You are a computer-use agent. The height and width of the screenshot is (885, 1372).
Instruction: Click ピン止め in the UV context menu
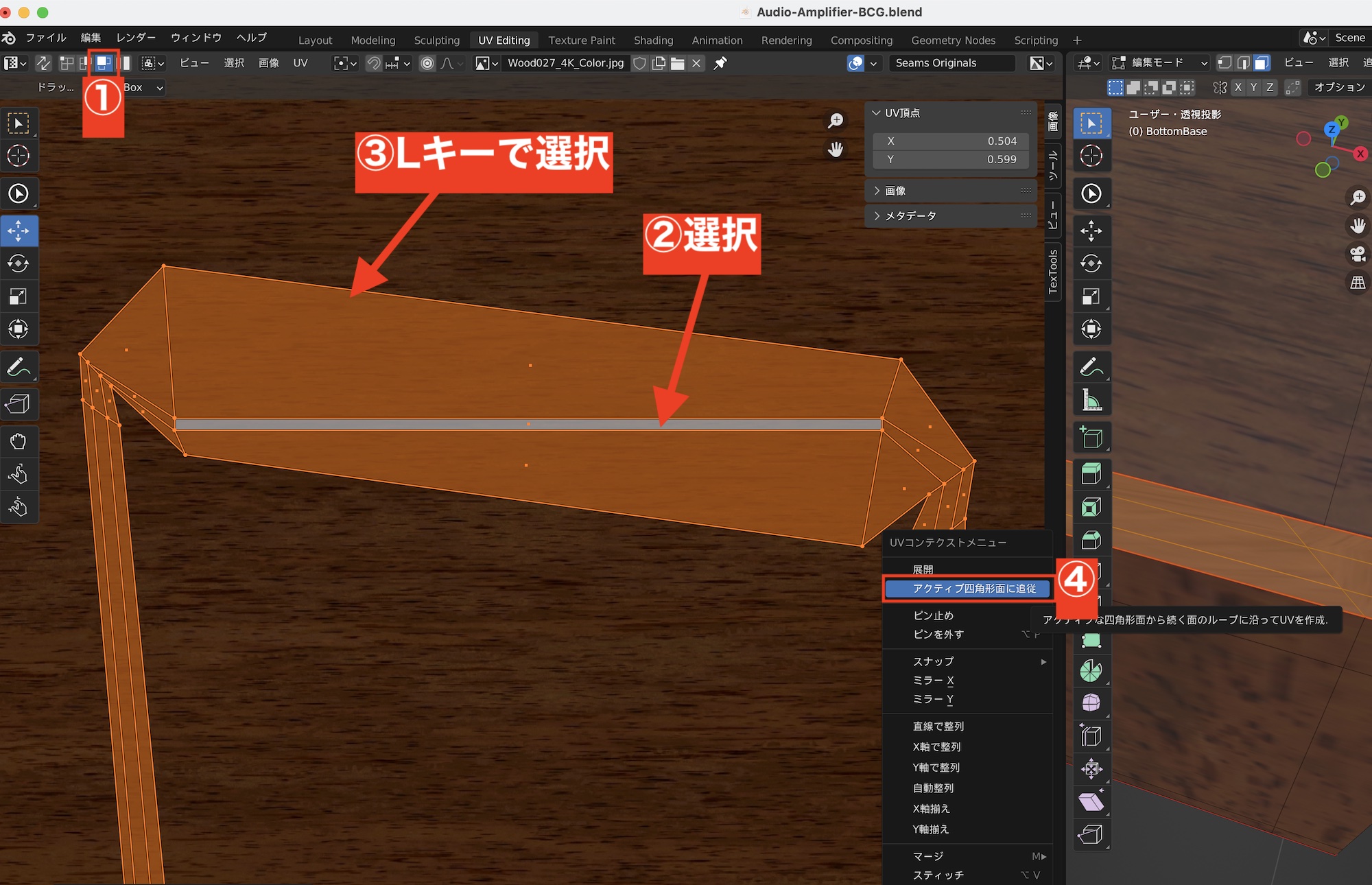pyautogui.click(x=933, y=615)
